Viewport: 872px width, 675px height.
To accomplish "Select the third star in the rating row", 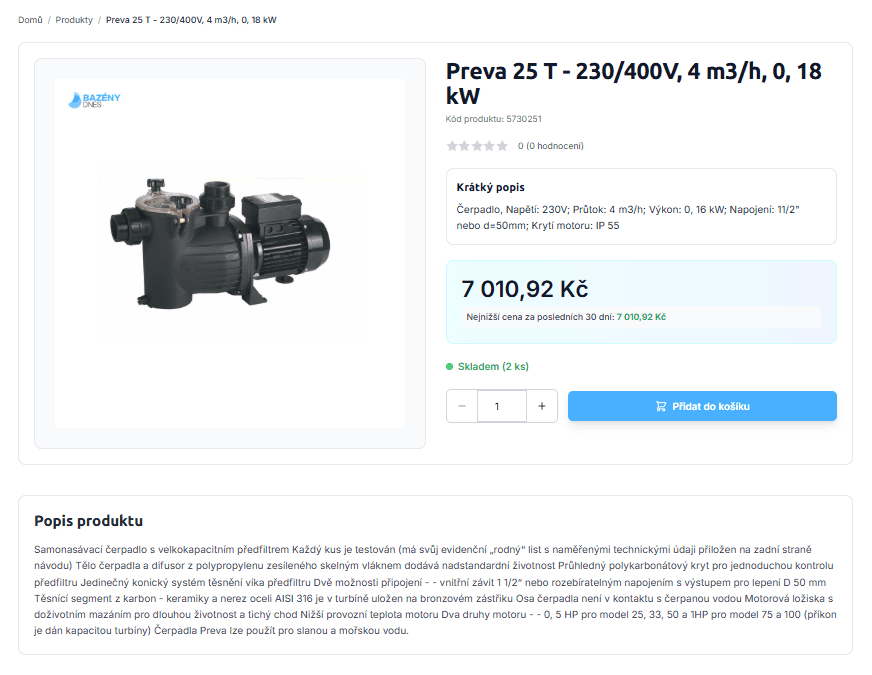I will pyautogui.click(x=478, y=145).
